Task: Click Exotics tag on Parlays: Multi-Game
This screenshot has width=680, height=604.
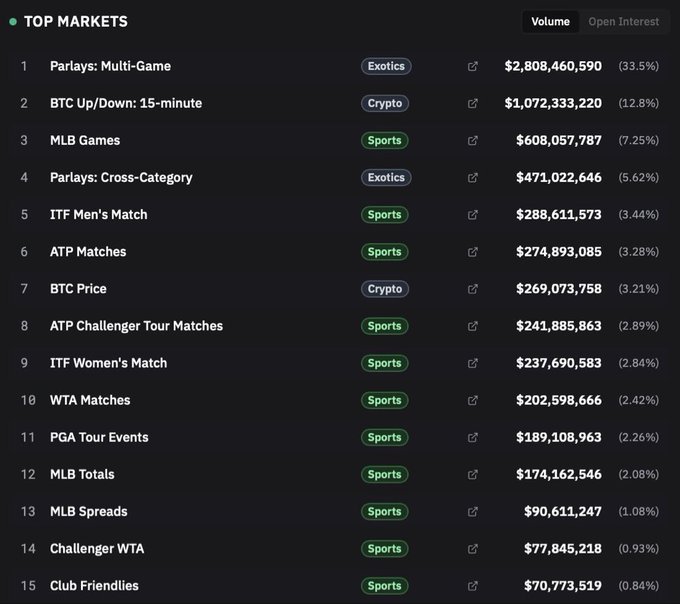Action: tap(386, 66)
